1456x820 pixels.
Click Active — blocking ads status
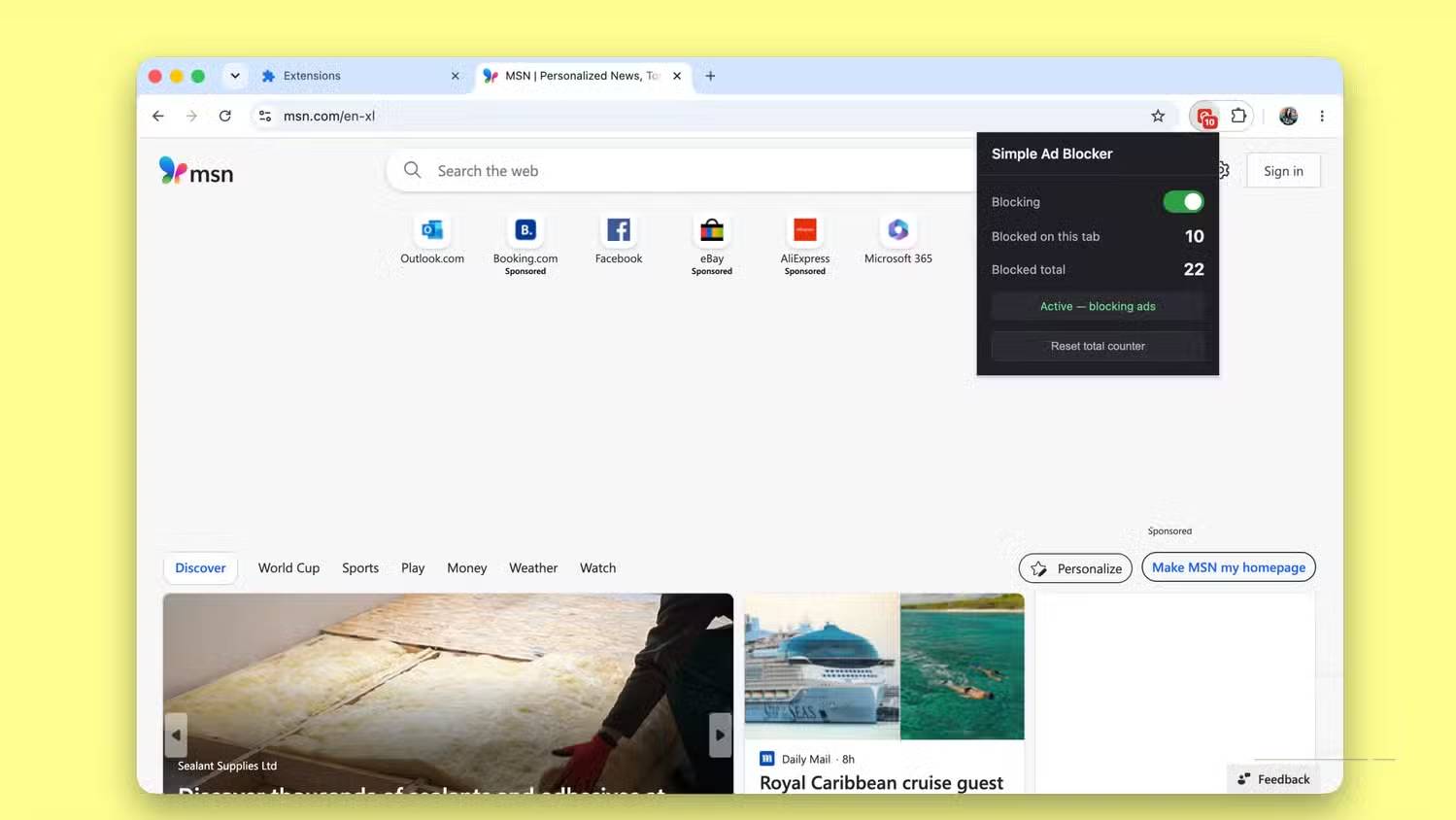[1098, 306]
